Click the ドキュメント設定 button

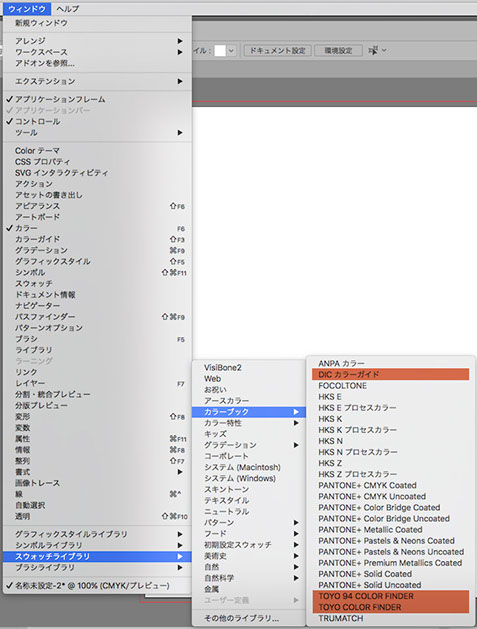277,51
